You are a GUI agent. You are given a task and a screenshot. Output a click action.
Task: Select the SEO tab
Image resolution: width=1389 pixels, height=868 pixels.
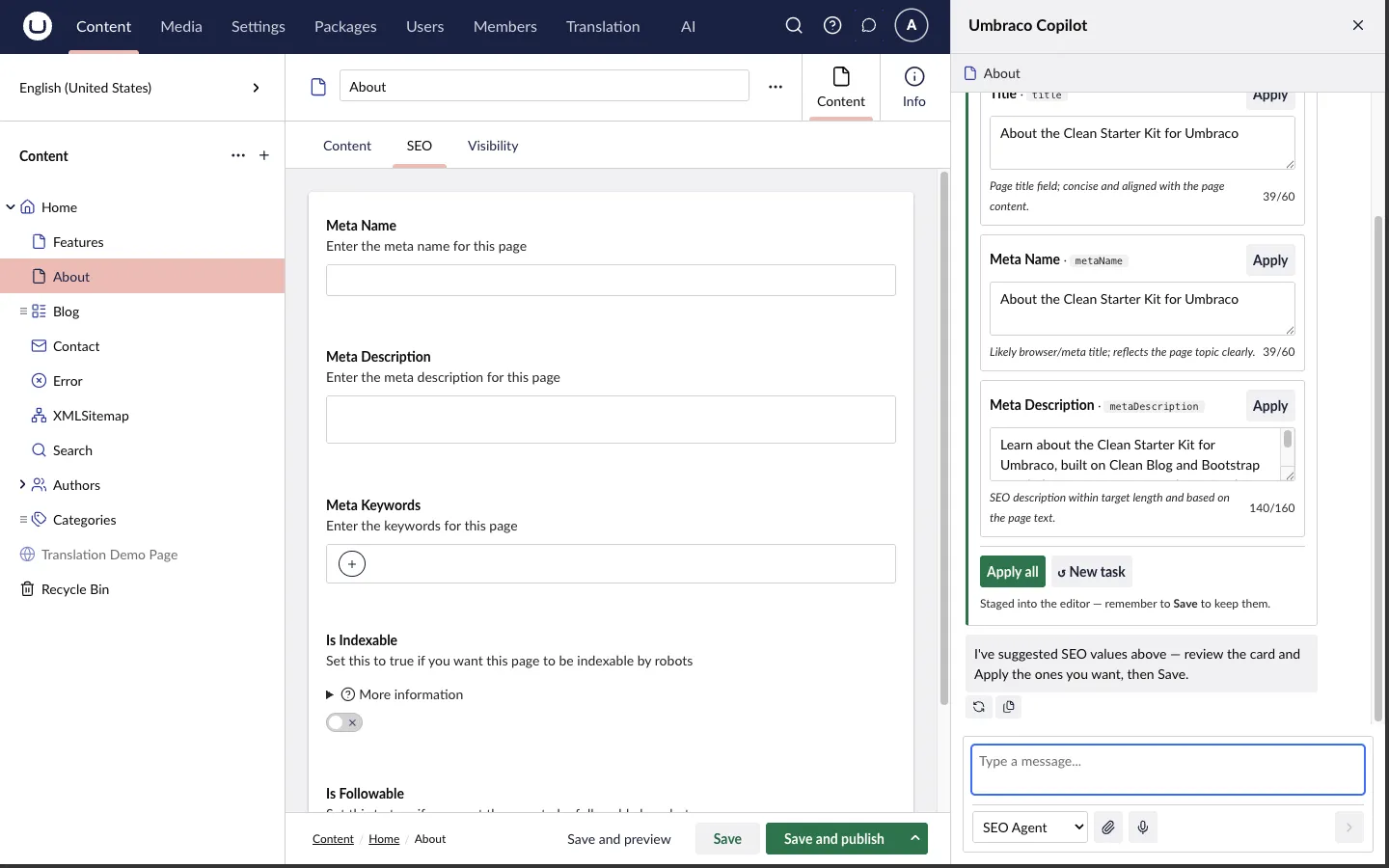pyautogui.click(x=420, y=146)
